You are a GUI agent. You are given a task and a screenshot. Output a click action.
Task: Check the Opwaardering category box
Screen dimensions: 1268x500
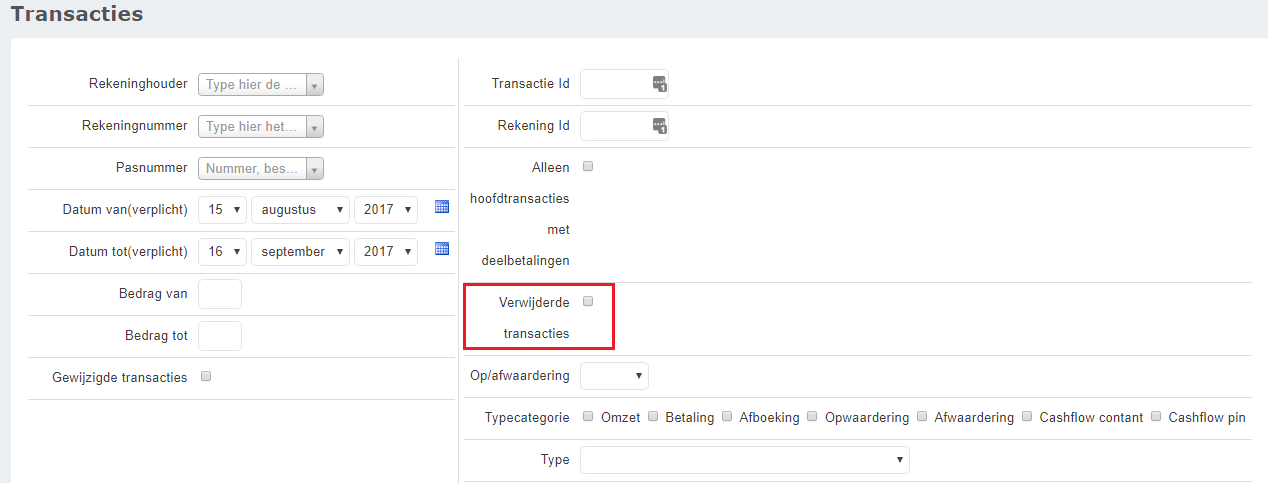point(813,416)
